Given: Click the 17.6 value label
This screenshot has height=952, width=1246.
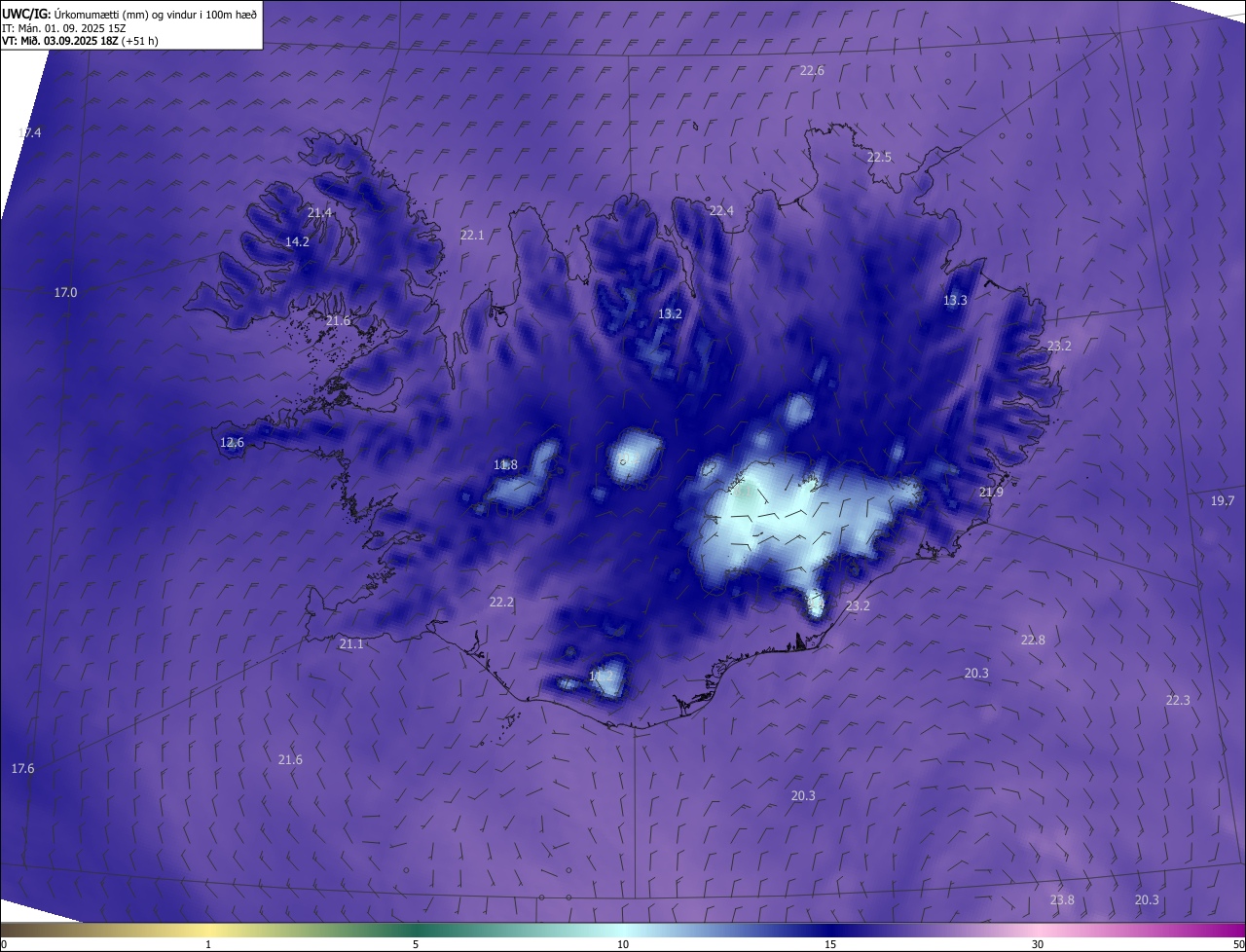Looking at the screenshot, I should tap(22, 768).
